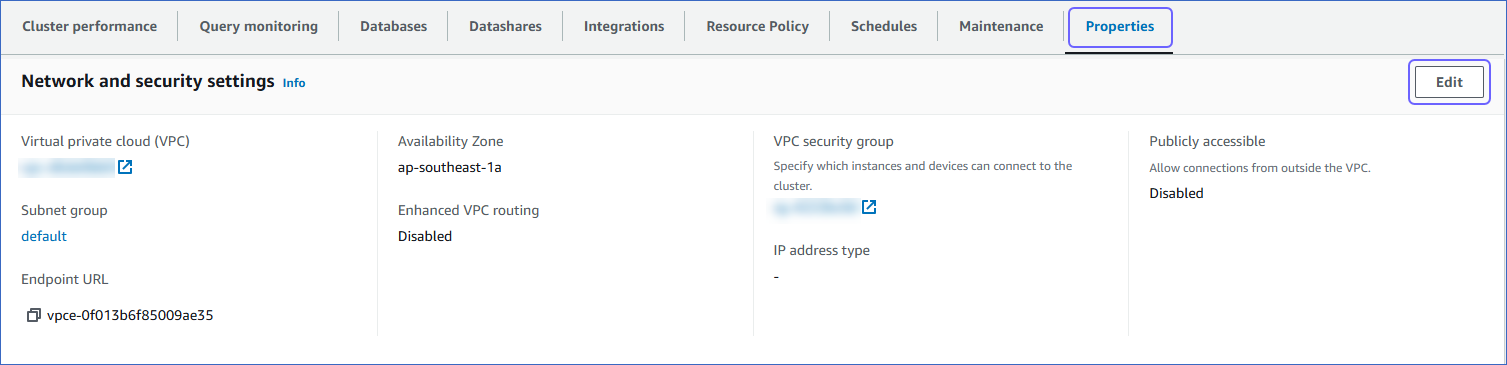Follow the blurred VPC ID link
Screen dimensions: 1507x365
click(x=67, y=167)
